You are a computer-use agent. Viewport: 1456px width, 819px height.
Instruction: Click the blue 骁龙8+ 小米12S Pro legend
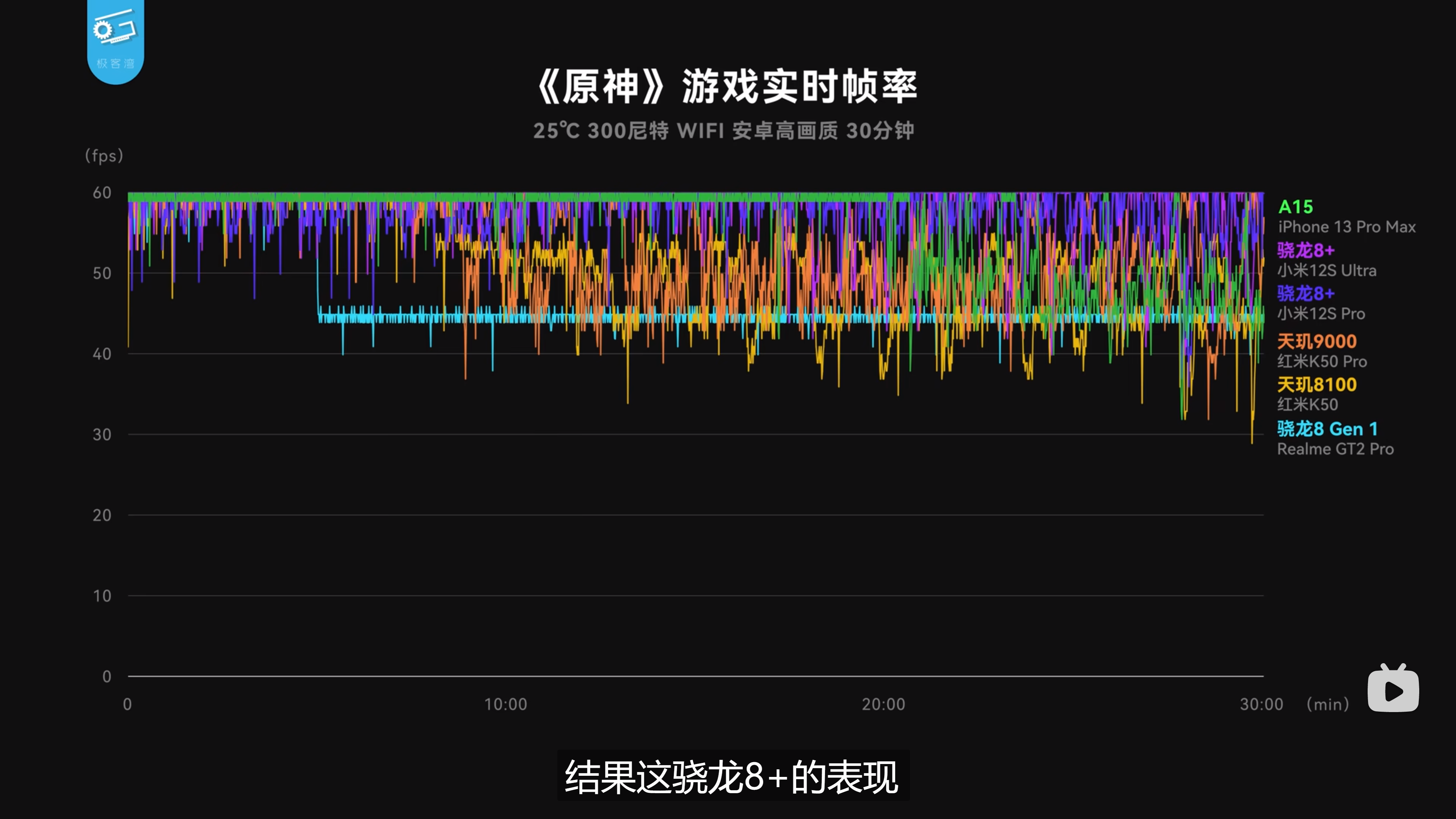pos(1305,294)
